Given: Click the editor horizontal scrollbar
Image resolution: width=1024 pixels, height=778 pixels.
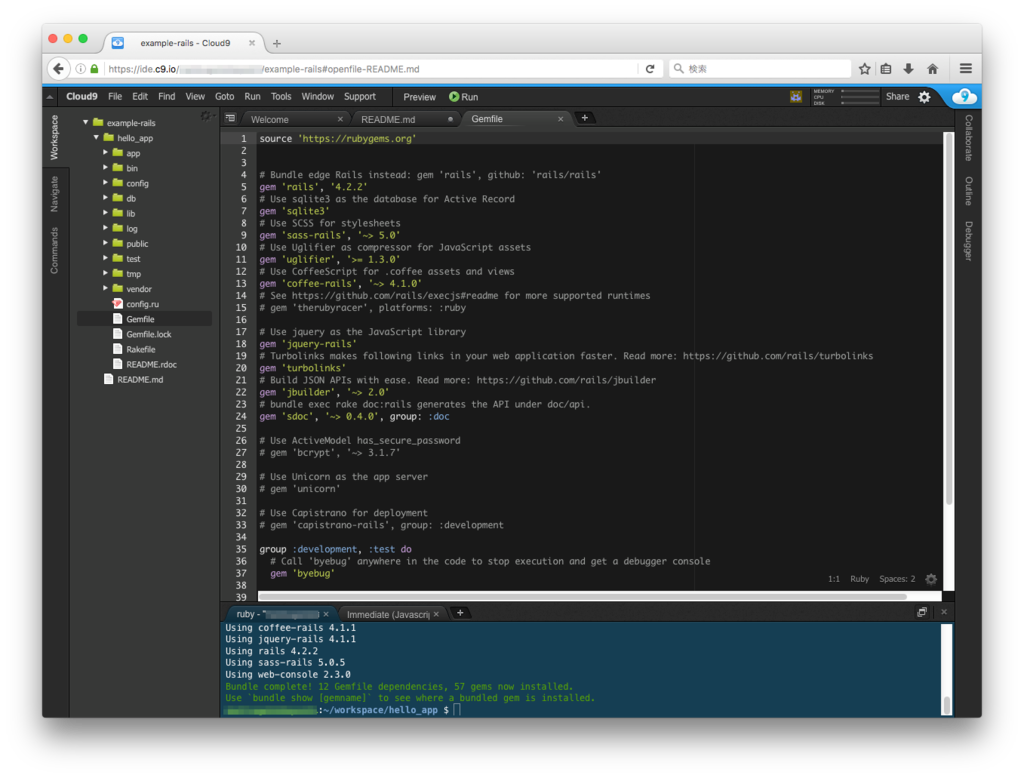Looking at the screenshot, I should pyautogui.click(x=583, y=596).
